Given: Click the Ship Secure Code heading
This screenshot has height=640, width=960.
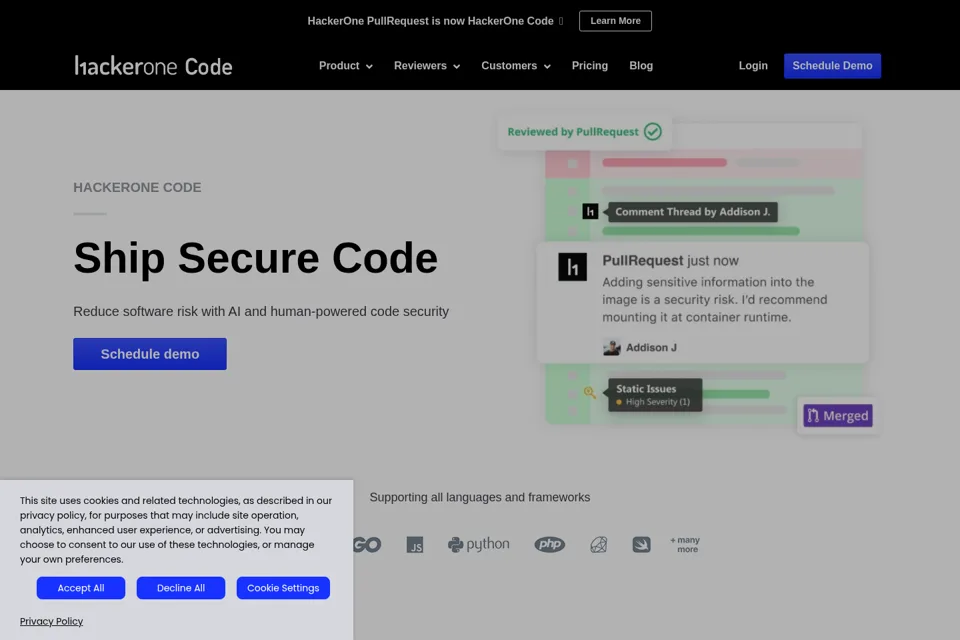Looking at the screenshot, I should coord(255,258).
